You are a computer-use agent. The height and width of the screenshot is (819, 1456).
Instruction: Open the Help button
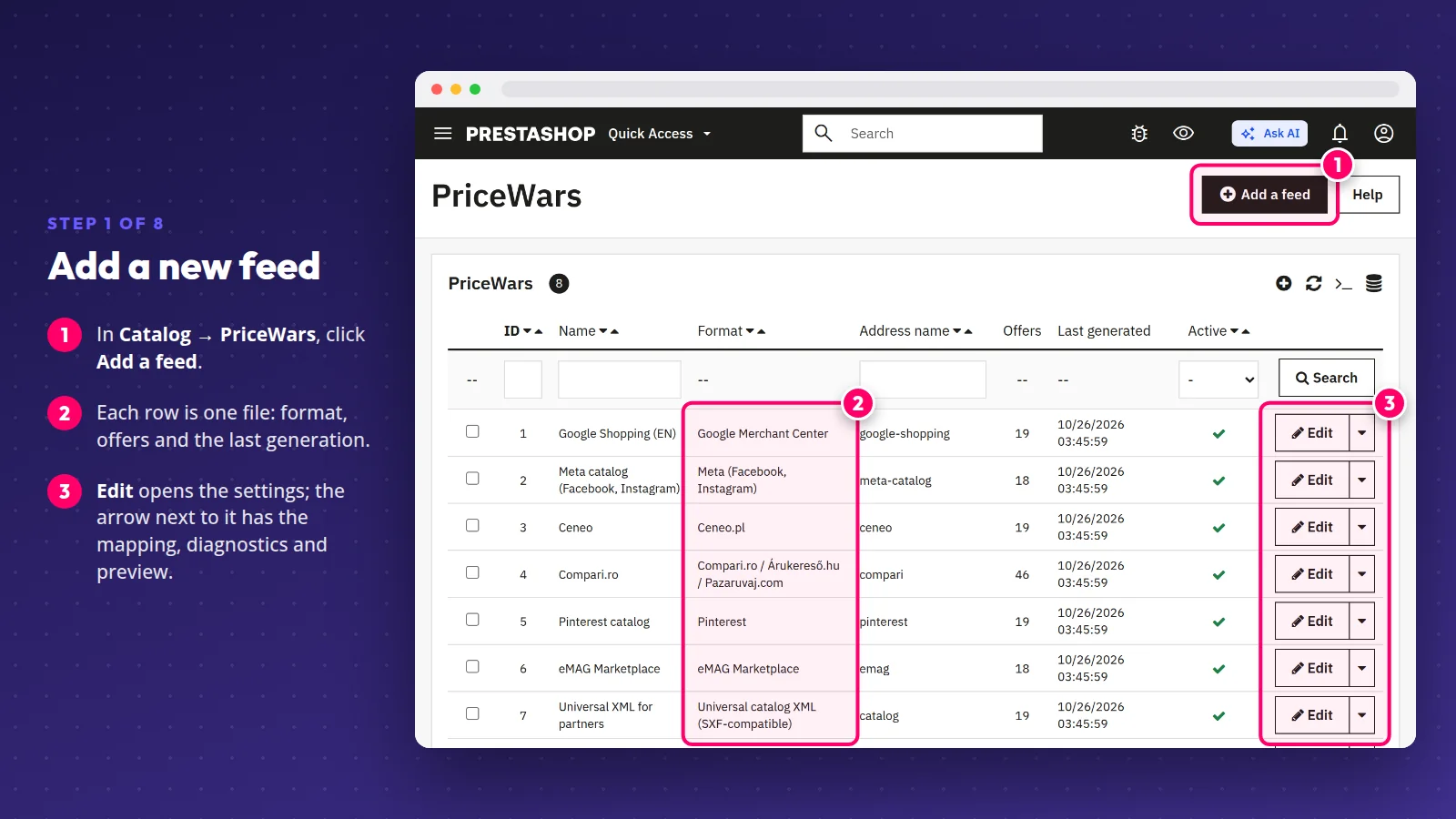[x=1367, y=195]
